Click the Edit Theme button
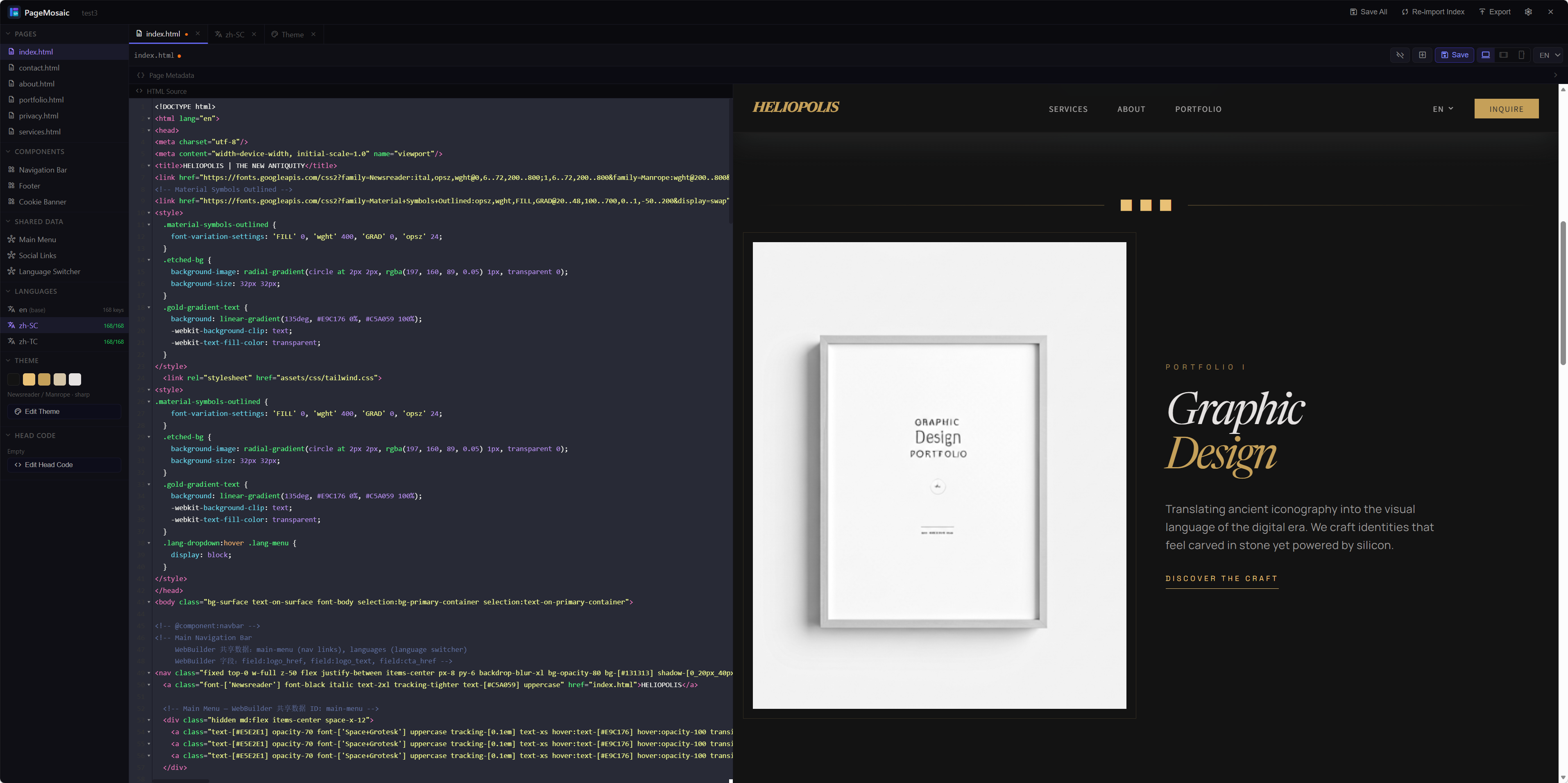The height and width of the screenshot is (783, 1568). (63, 411)
